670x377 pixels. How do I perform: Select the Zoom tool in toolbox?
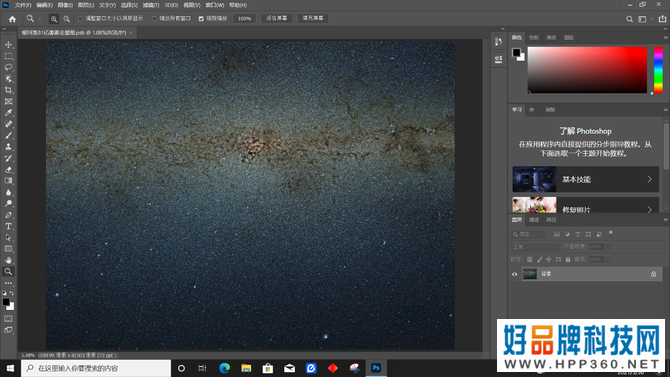pos(8,271)
